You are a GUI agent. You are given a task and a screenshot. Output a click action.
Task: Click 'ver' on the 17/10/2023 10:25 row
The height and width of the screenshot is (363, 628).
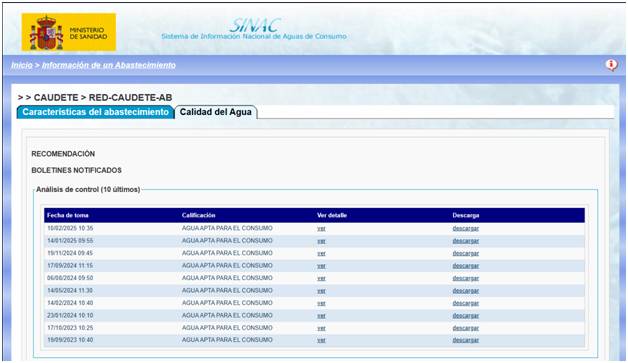tap(321, 328)
